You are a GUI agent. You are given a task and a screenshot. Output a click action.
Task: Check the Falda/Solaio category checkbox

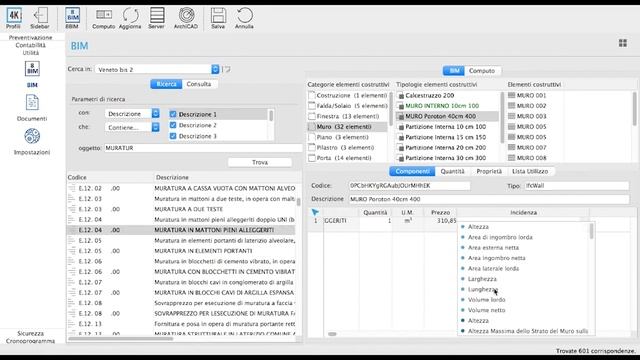(312, 106)
